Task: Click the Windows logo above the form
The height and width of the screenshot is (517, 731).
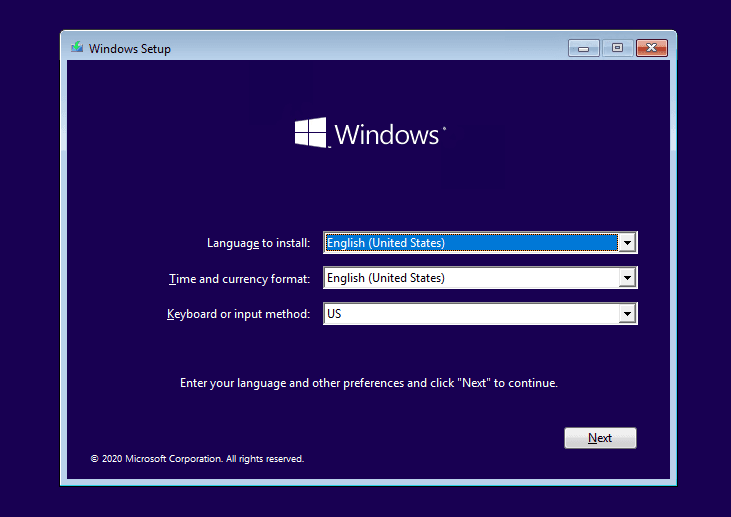Action: [x=311, y=134]
